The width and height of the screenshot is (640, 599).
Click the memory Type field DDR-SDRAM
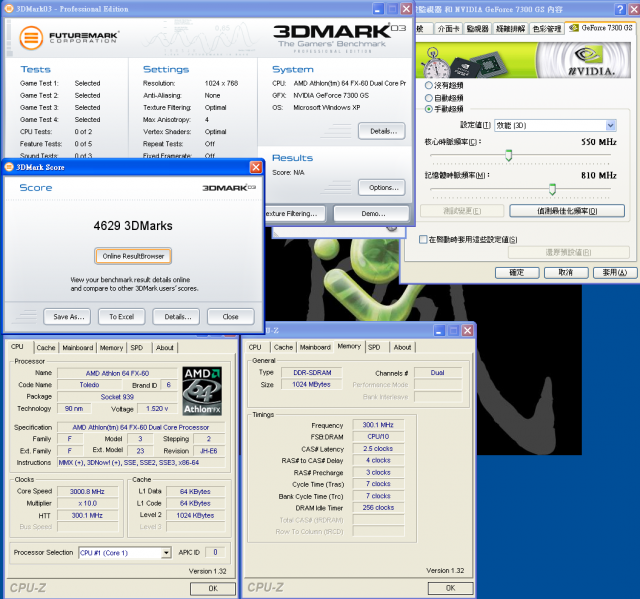coord(312,373)
